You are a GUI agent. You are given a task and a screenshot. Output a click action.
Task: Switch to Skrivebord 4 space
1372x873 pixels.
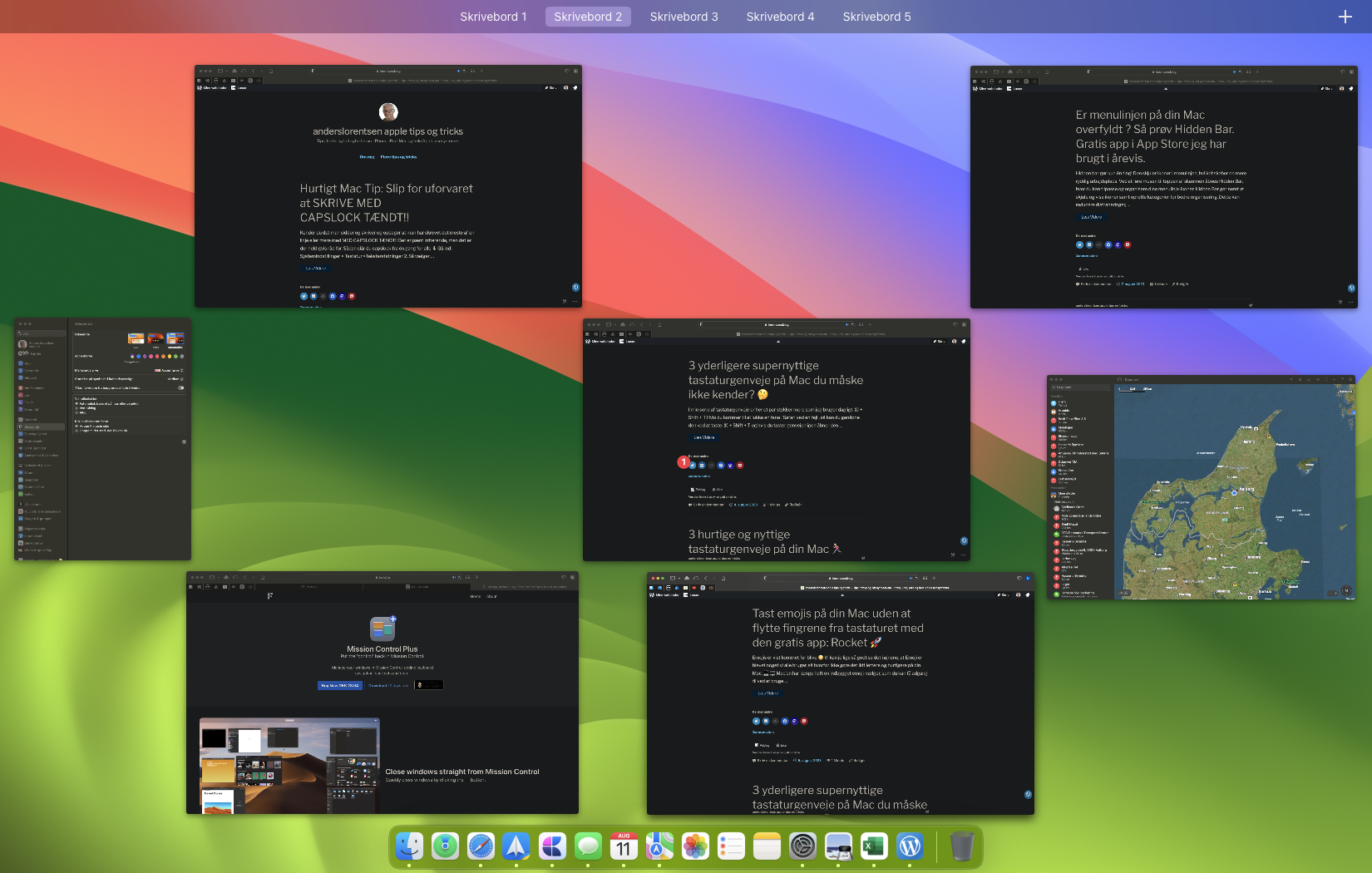(780, 17)
